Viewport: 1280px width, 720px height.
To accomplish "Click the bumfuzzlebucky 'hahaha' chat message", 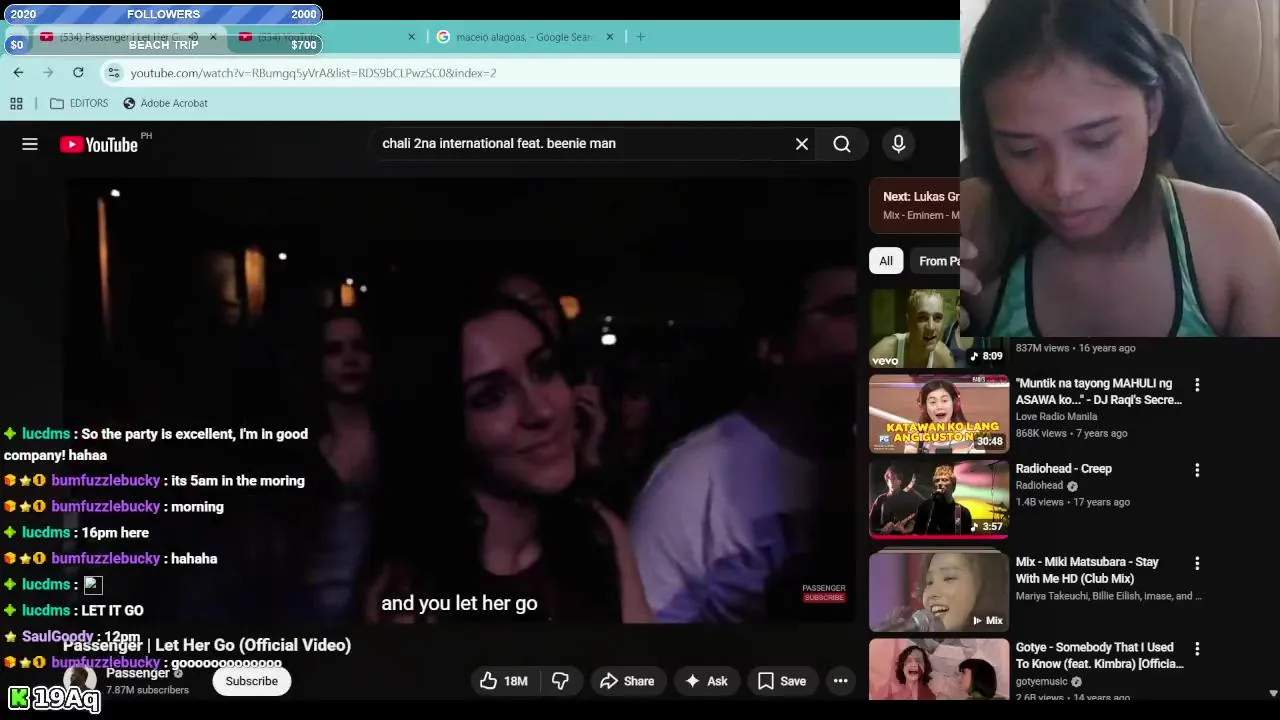I will (x=110, y=558).
